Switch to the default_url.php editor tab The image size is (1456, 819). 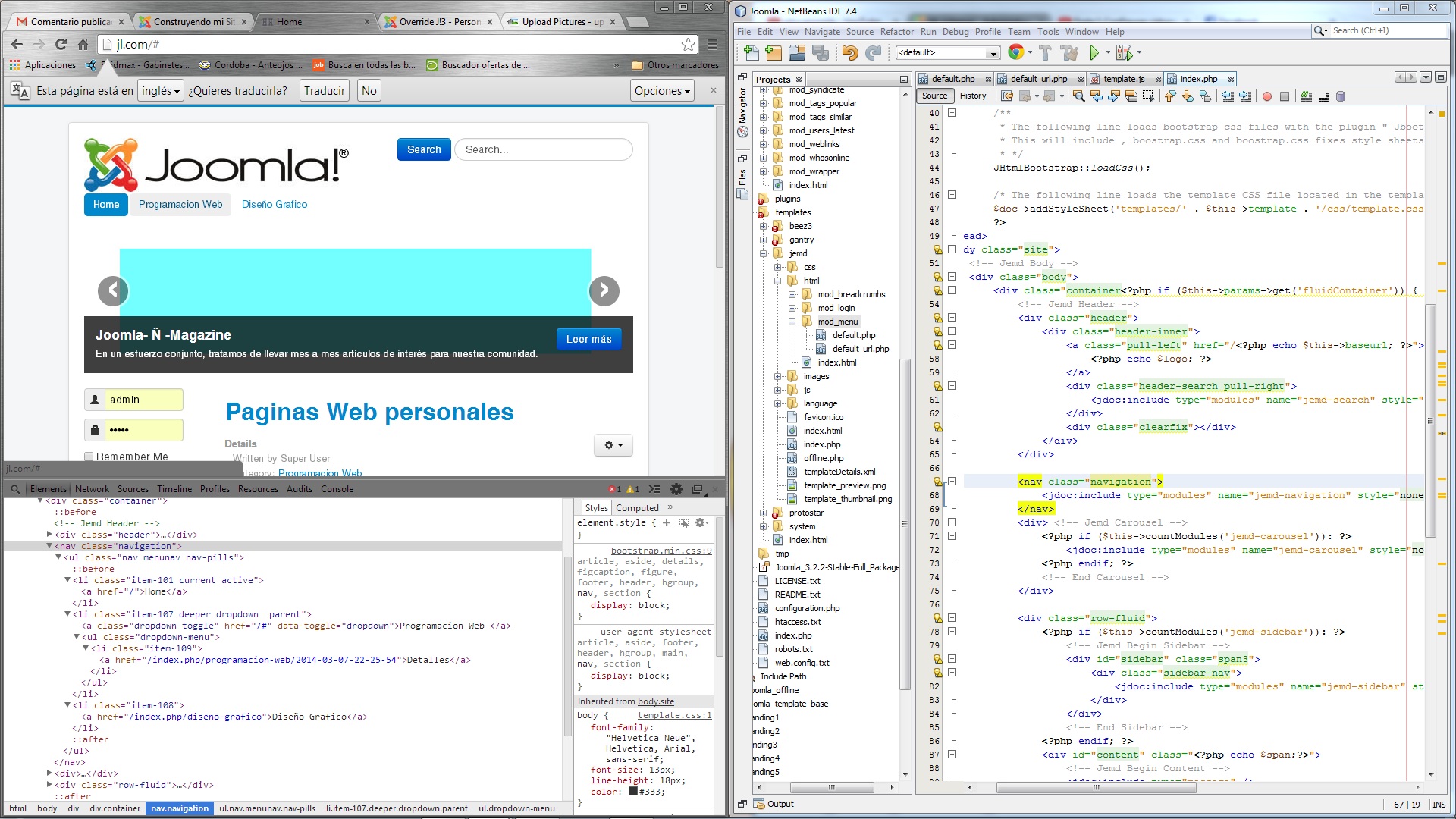pos(1039,79)
